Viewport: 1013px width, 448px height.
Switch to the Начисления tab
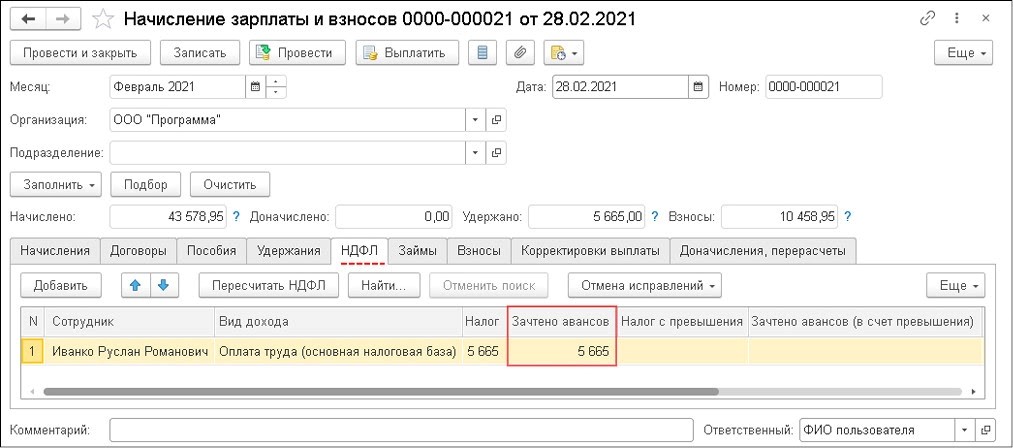[x=55, y=251]
